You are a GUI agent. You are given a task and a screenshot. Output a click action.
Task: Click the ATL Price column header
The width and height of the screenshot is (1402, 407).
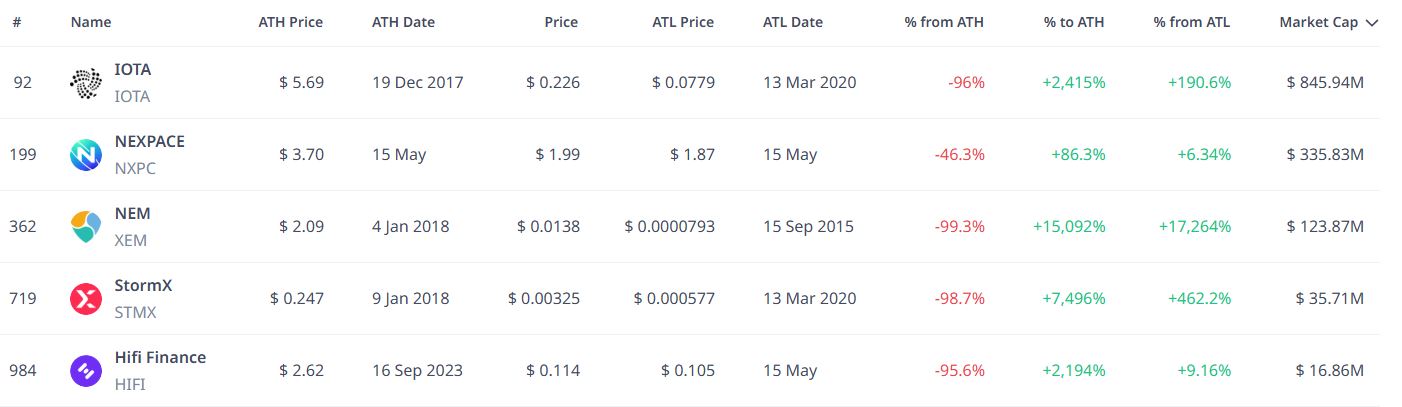click(x=683, y=22)
